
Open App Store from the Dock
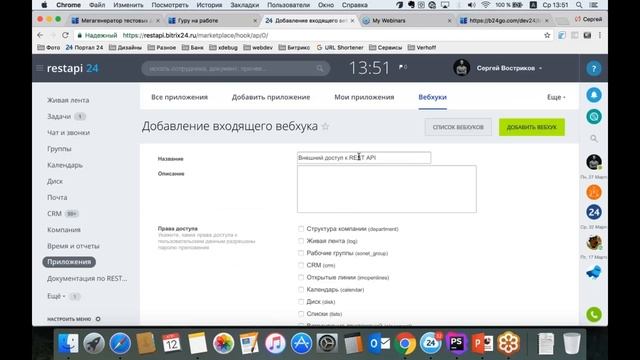click(x=301, y=343)
